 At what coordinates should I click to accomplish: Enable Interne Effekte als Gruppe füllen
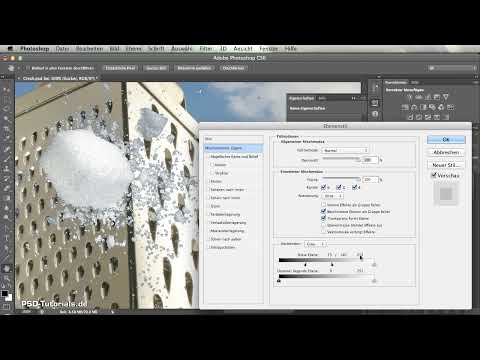point(323,205)
